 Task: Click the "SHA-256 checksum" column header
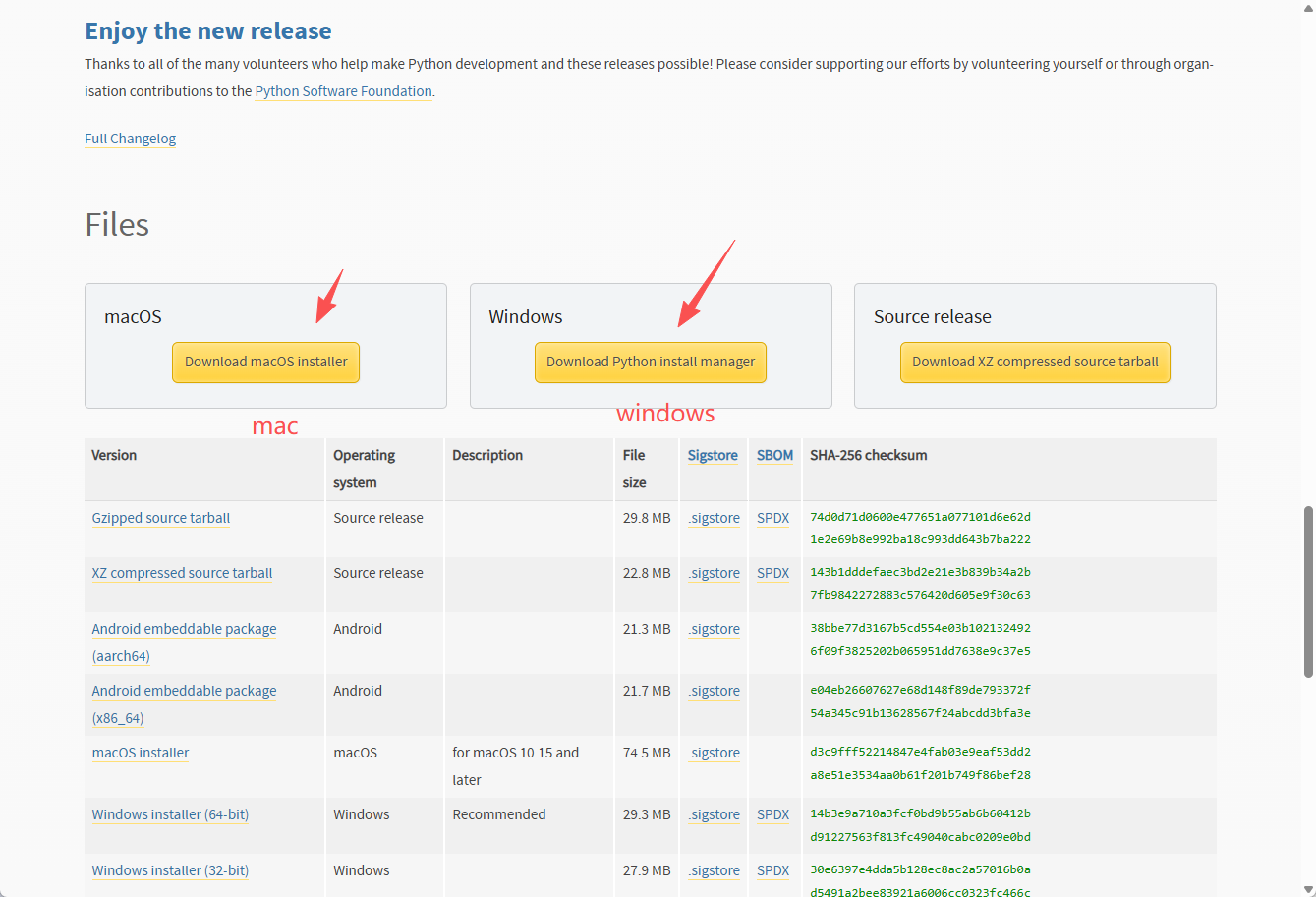(x=869, y=455)
